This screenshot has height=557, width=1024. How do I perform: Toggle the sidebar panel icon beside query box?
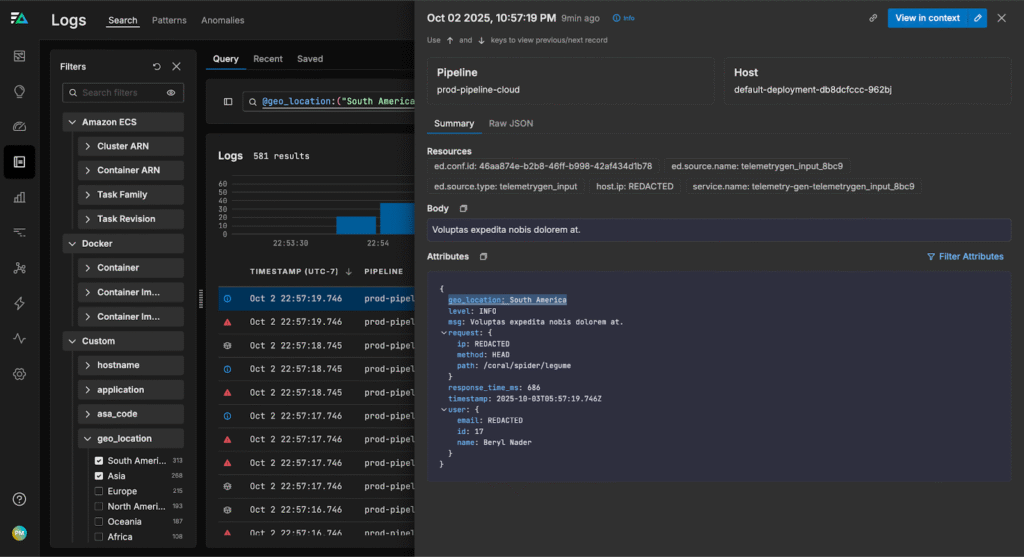(228, 102)
